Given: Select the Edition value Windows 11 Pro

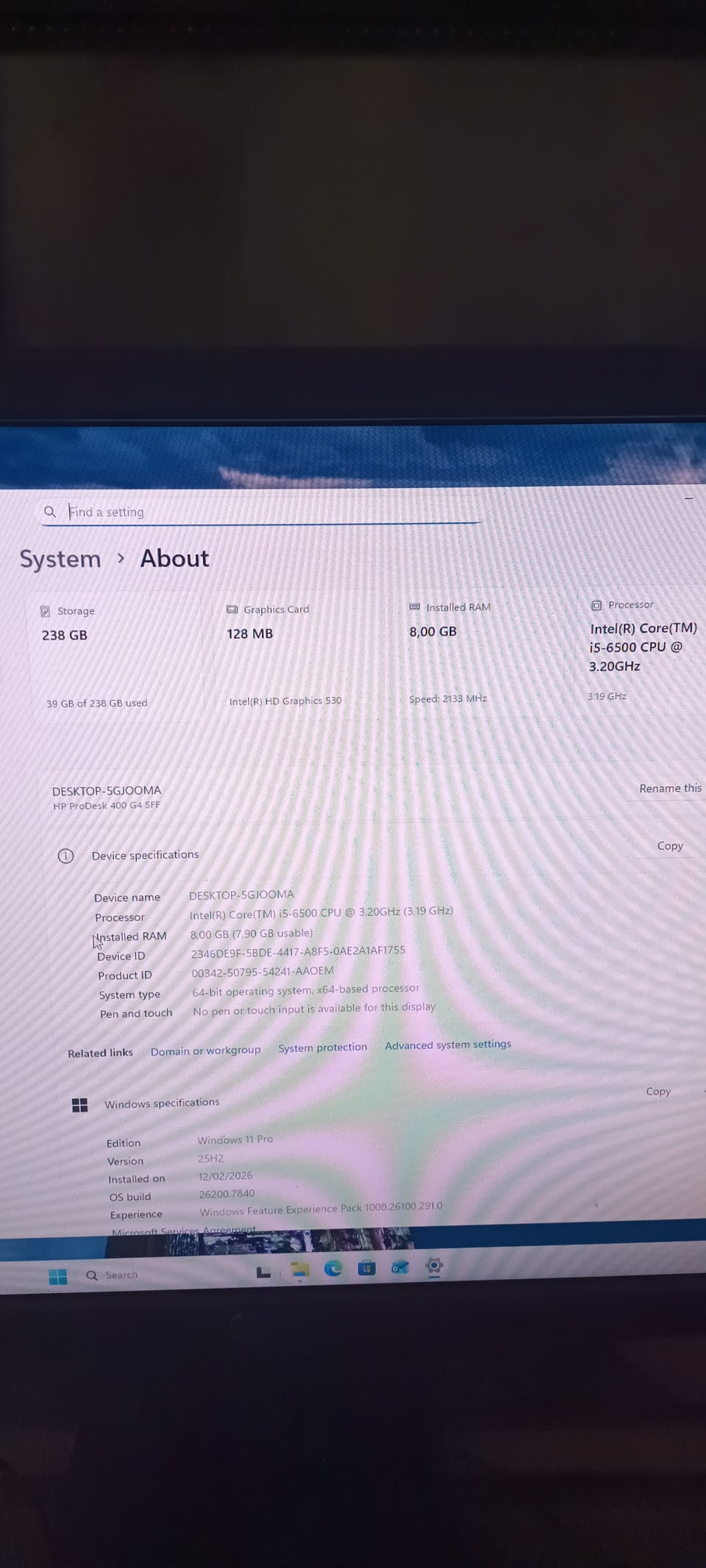Looking at the screenshot, I should 235,1139.
